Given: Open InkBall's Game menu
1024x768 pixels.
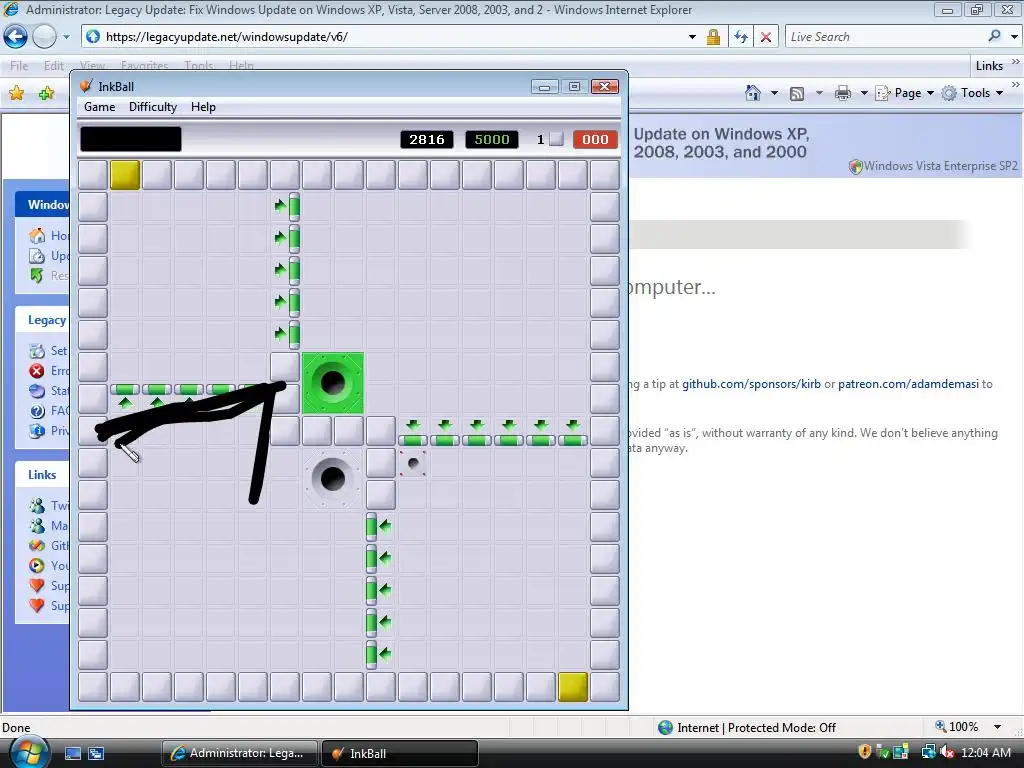Looking at the screenshot, I should pos(99,107).
